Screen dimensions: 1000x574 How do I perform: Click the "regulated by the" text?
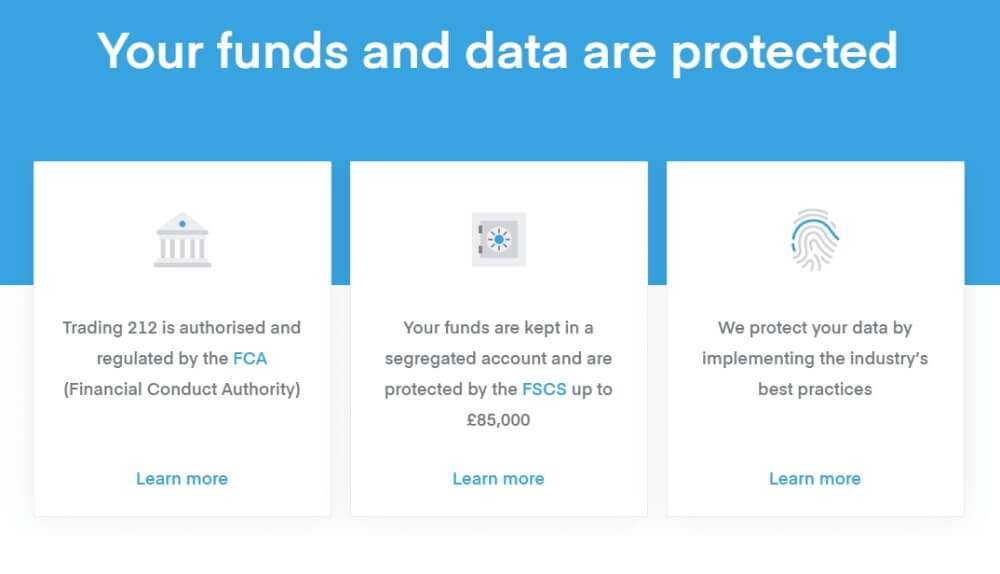coord(162,358)
